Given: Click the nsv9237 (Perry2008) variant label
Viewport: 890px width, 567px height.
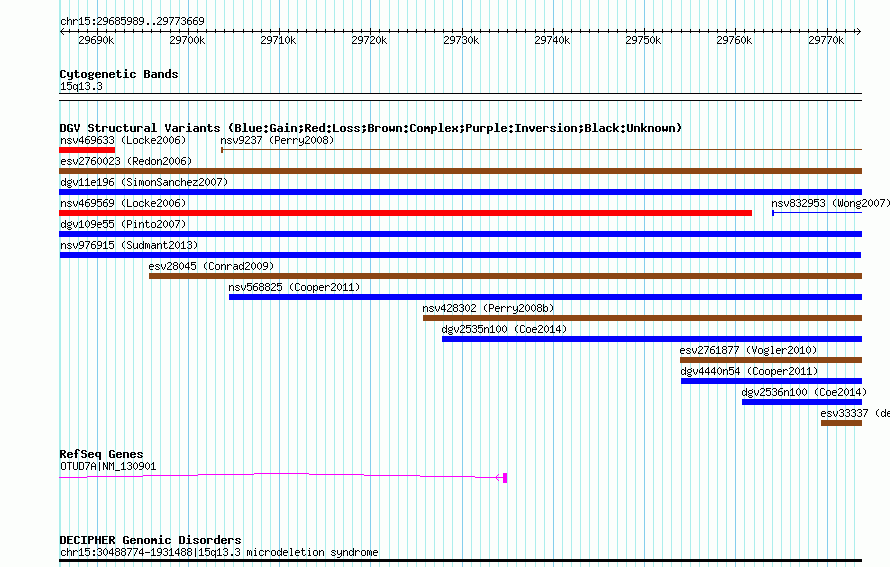Looking at the screenshot, I should pos(277,140).
